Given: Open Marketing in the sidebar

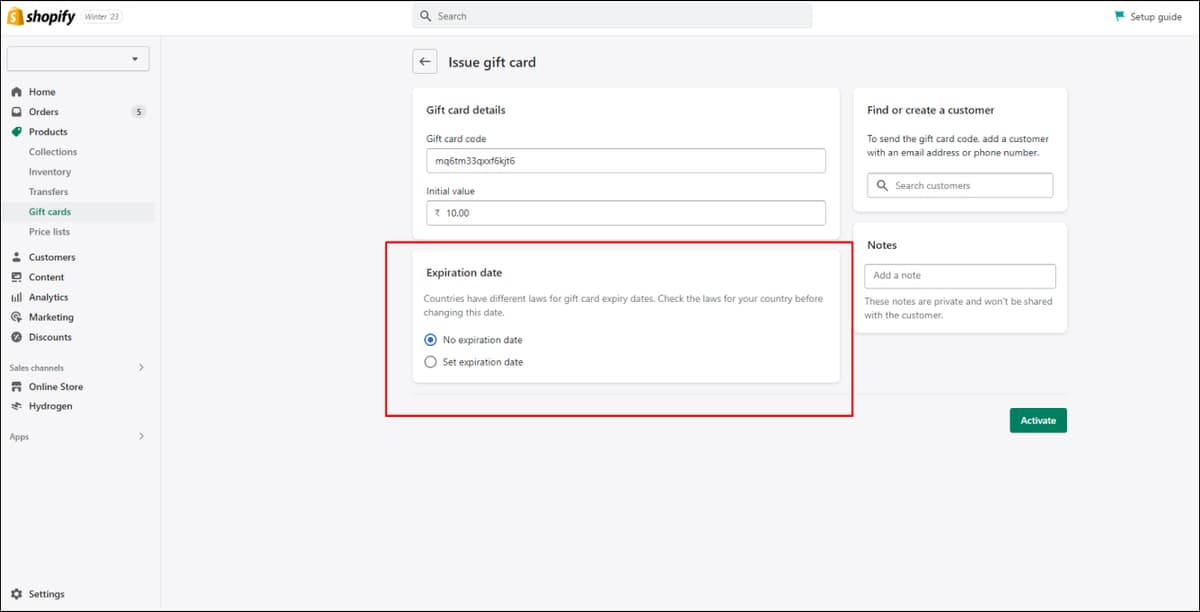Looking at the screenshot, I should 51,317.
